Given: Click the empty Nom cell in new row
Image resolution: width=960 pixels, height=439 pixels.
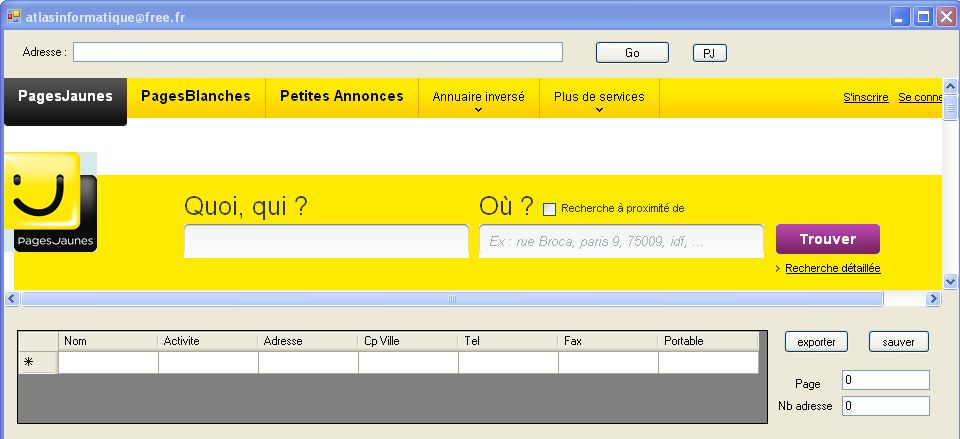Looking at the screenshot, I should point(108,362).
